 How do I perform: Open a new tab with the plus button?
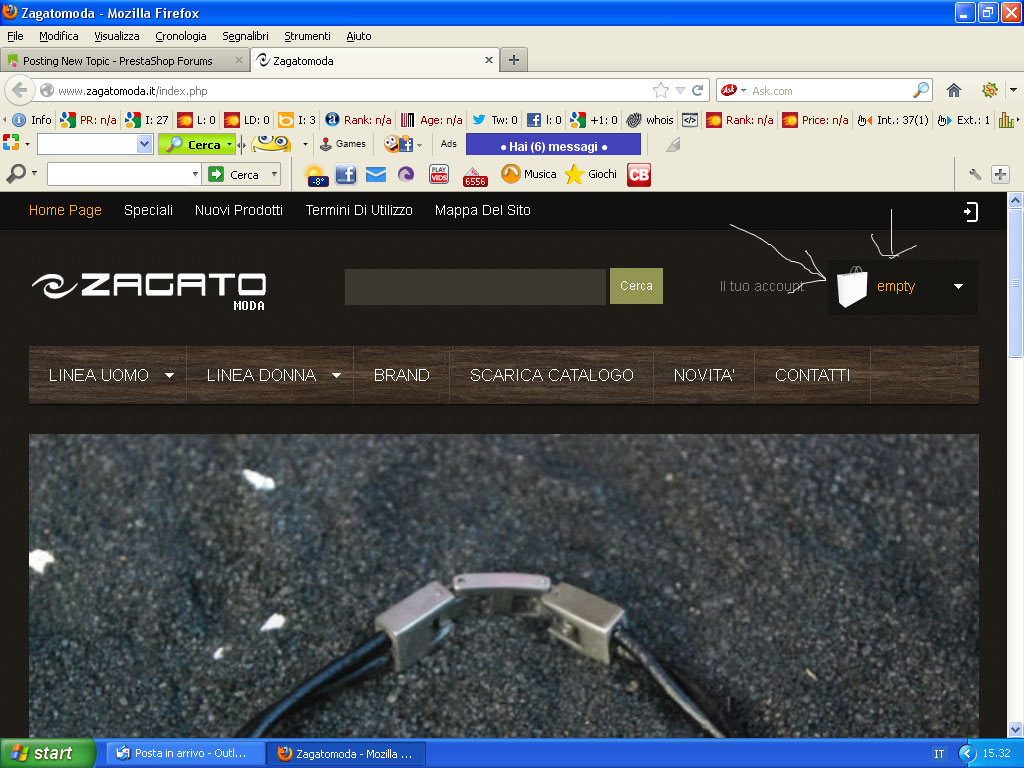coord(514,60)
